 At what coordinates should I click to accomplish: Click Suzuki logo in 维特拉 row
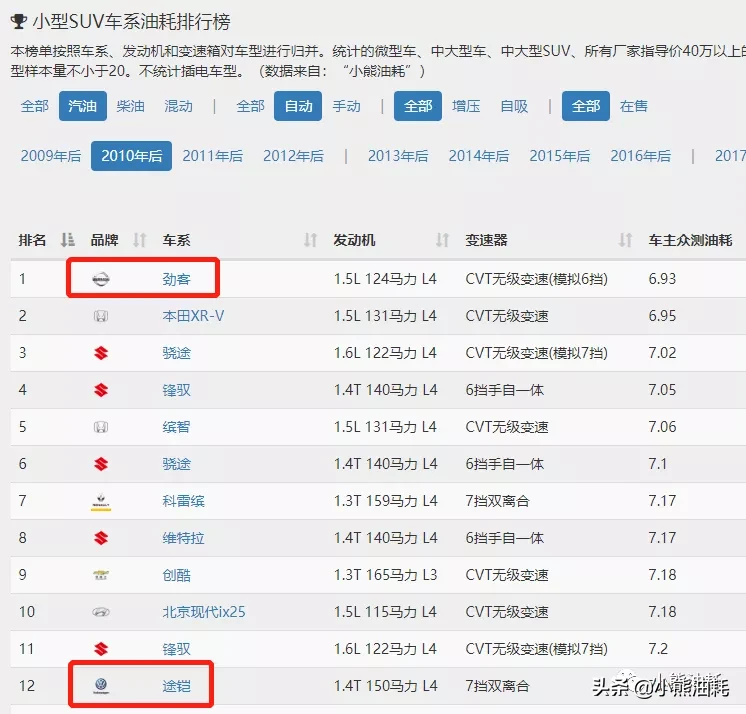point(101,538)
